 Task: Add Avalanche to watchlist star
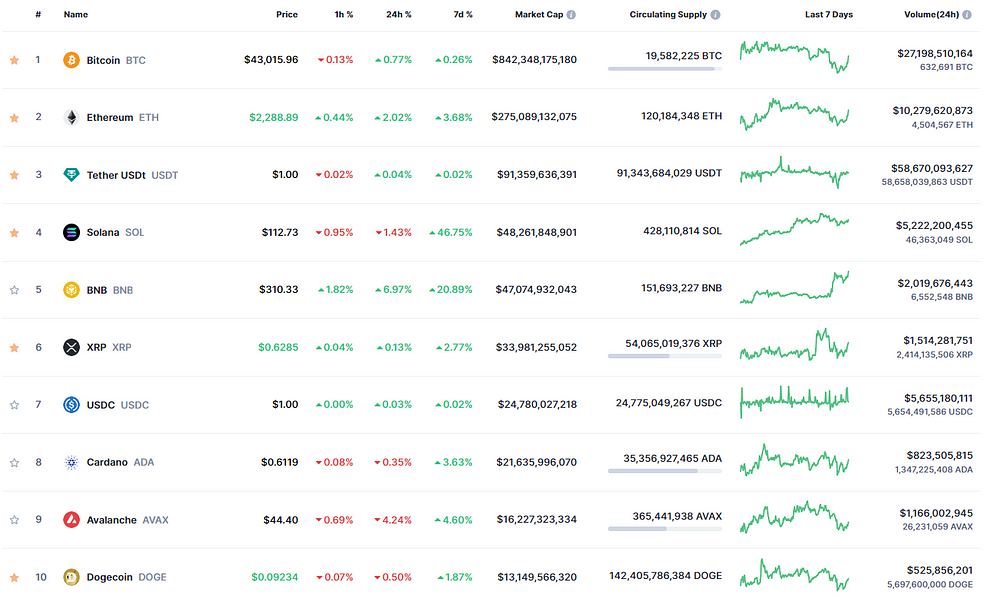pyautogui.click(x=14, y=520)
